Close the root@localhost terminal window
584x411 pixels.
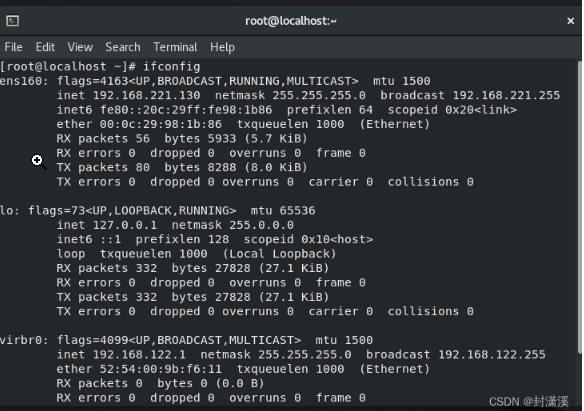coord(570,21)
